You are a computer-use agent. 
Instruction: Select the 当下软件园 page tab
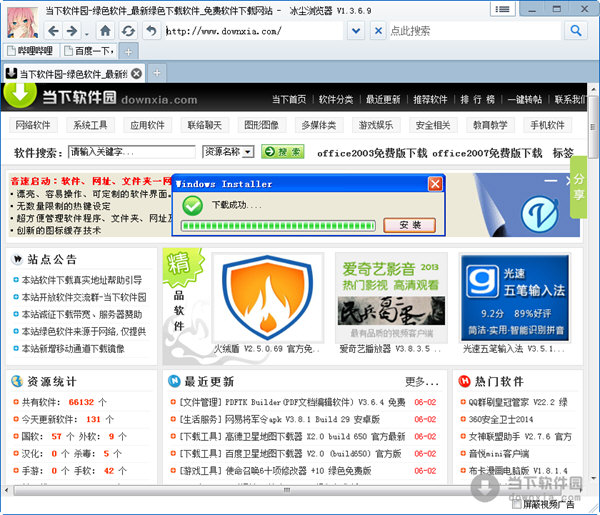pos(73,73)
